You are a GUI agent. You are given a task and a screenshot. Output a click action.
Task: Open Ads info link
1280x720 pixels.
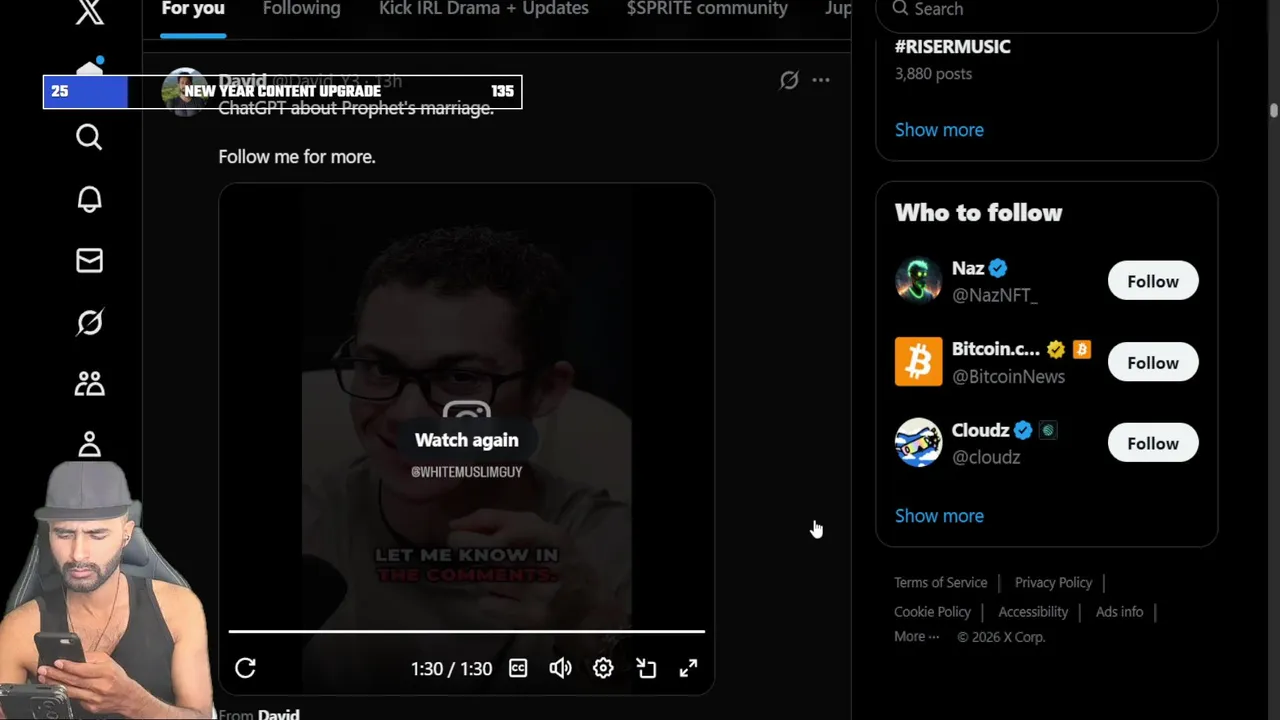tap(1119, 611)
